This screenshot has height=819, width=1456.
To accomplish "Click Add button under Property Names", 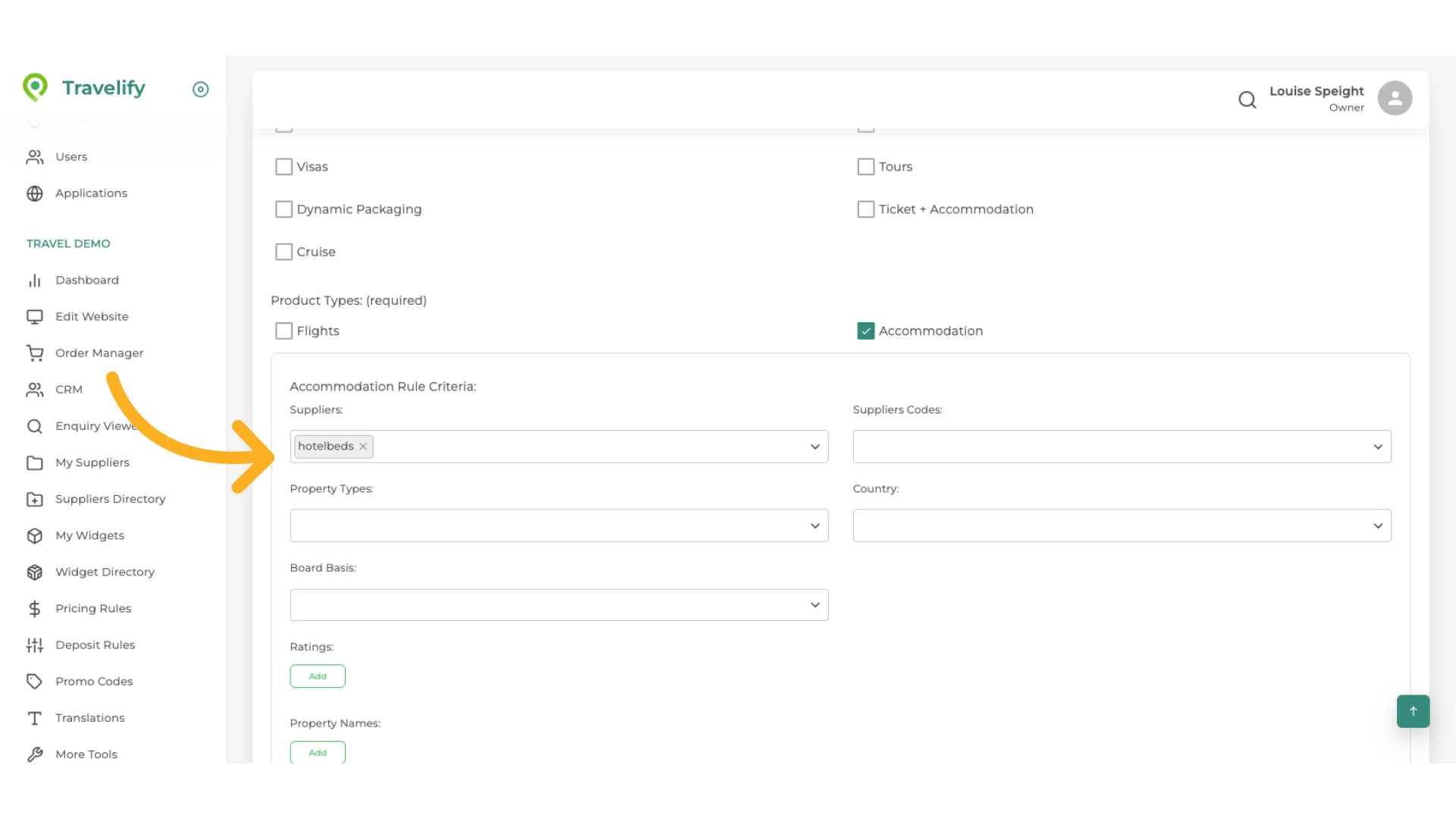I will click(x=318, y=752).
